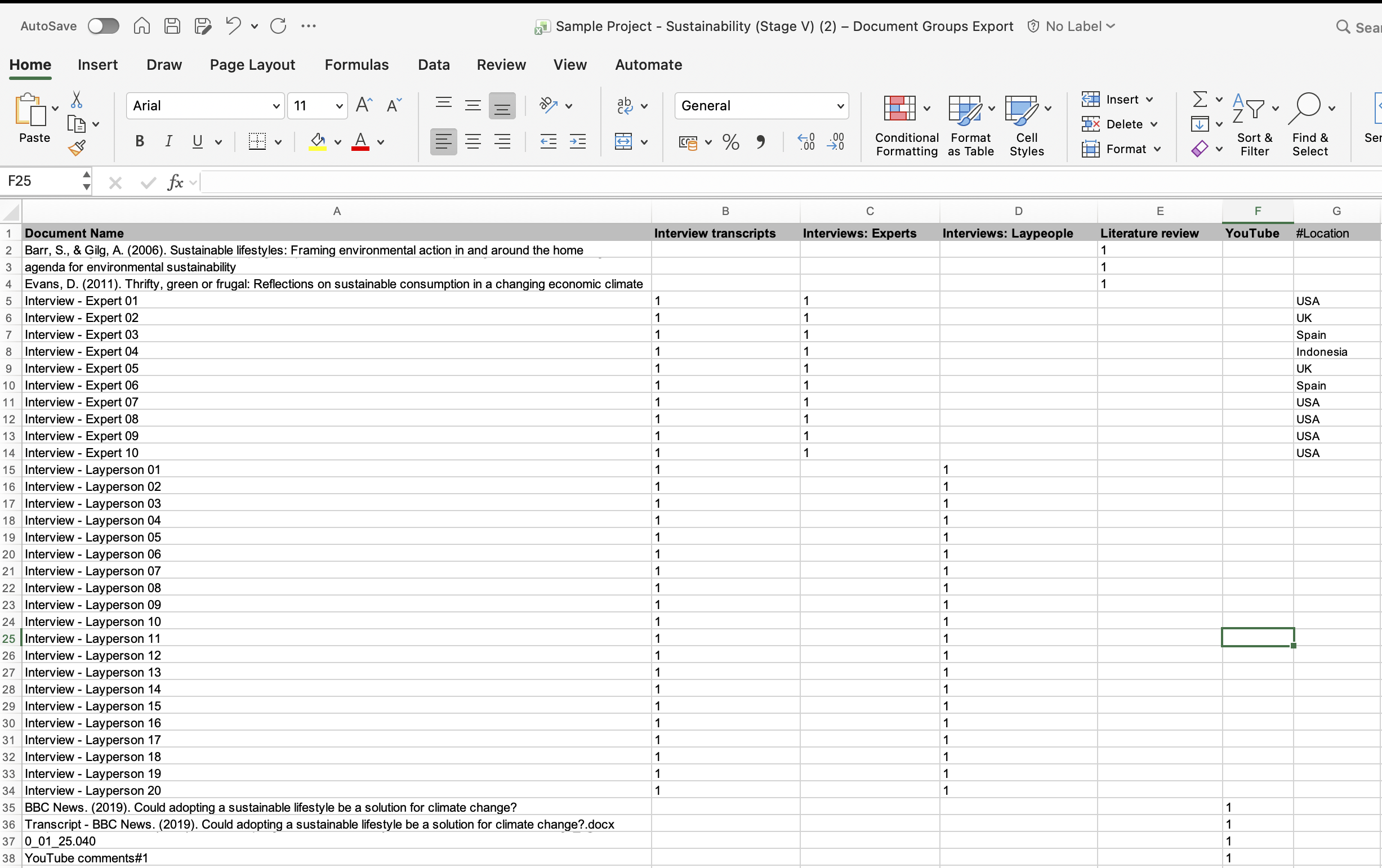The width and height of the screenshot is (1382, 868).
Task: Toggle Italic formatting
Action: coord(168,142)
